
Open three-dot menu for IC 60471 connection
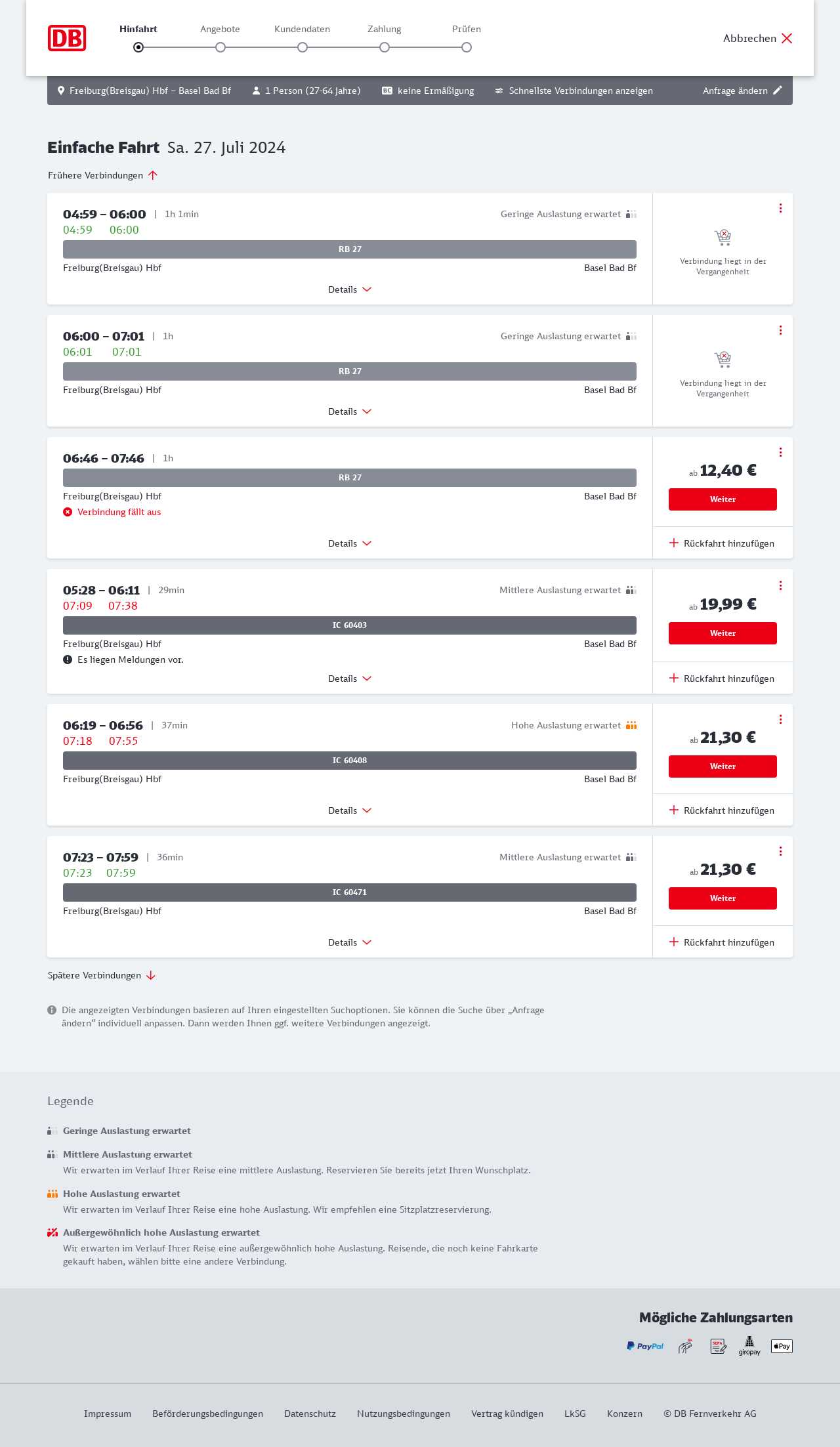(780, 851)
